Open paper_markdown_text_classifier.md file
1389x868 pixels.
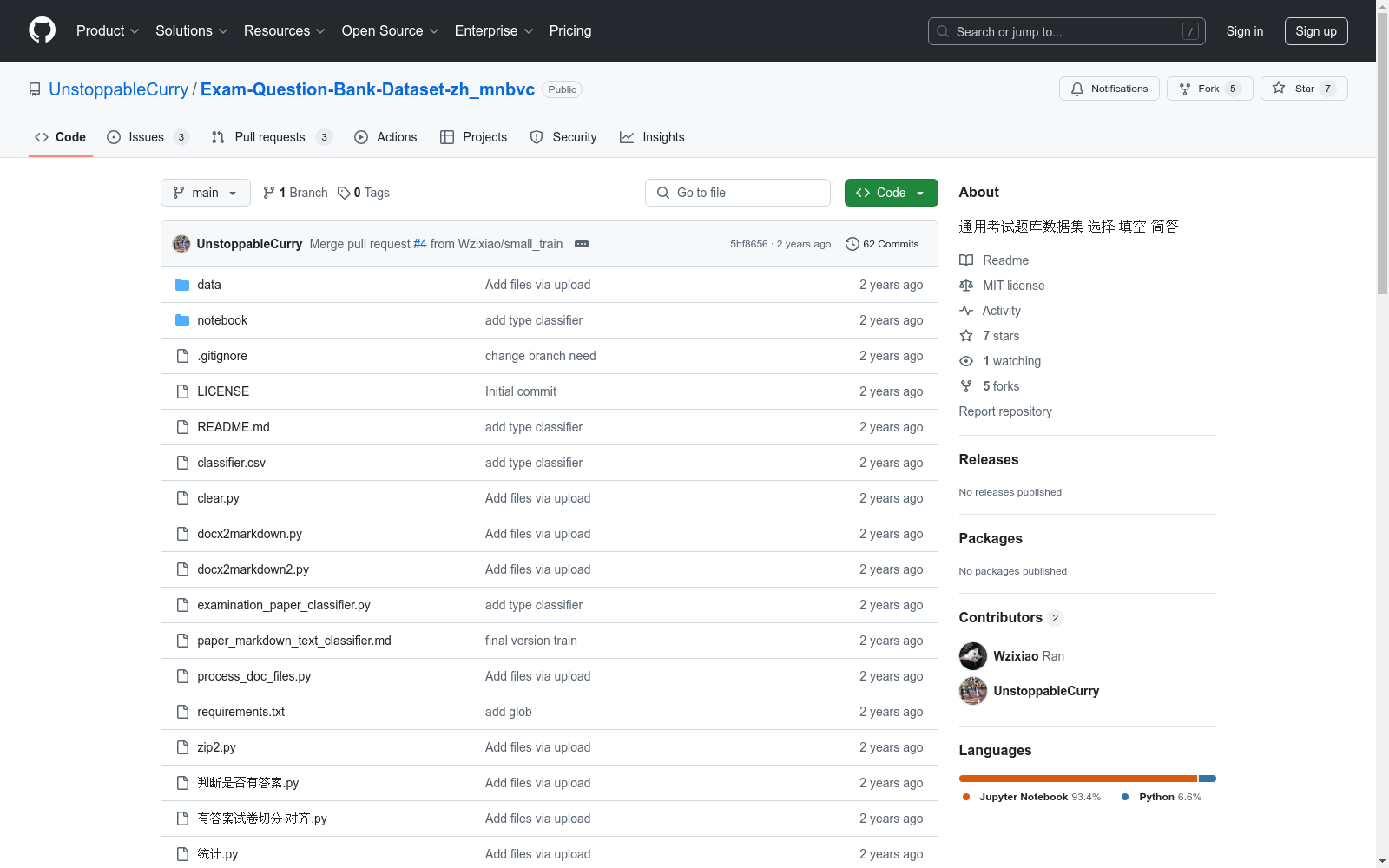pos(294,641)
